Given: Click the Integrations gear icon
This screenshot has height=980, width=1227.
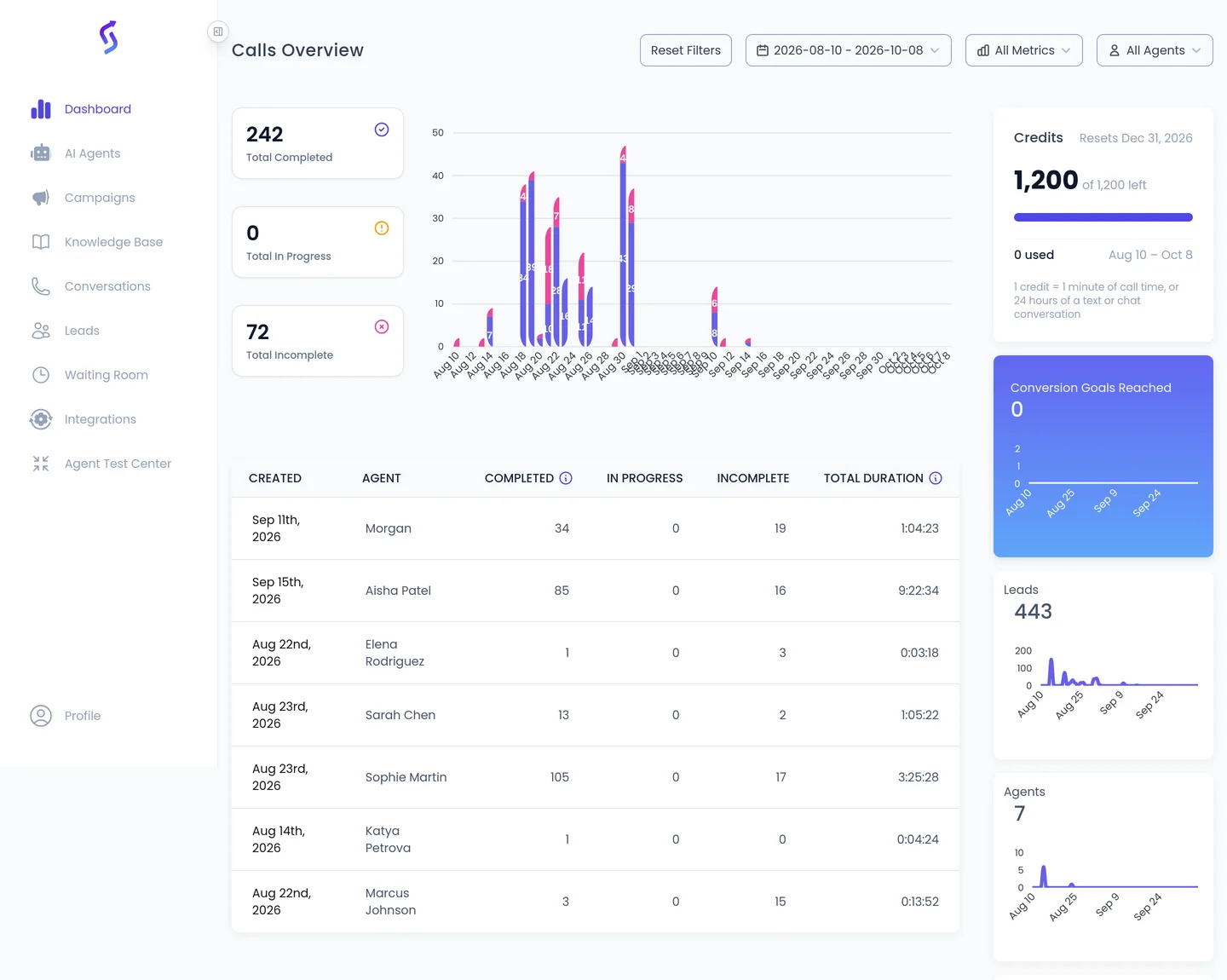Looking at the screenshot, I should pyautogui.click(x=41, y=419).
